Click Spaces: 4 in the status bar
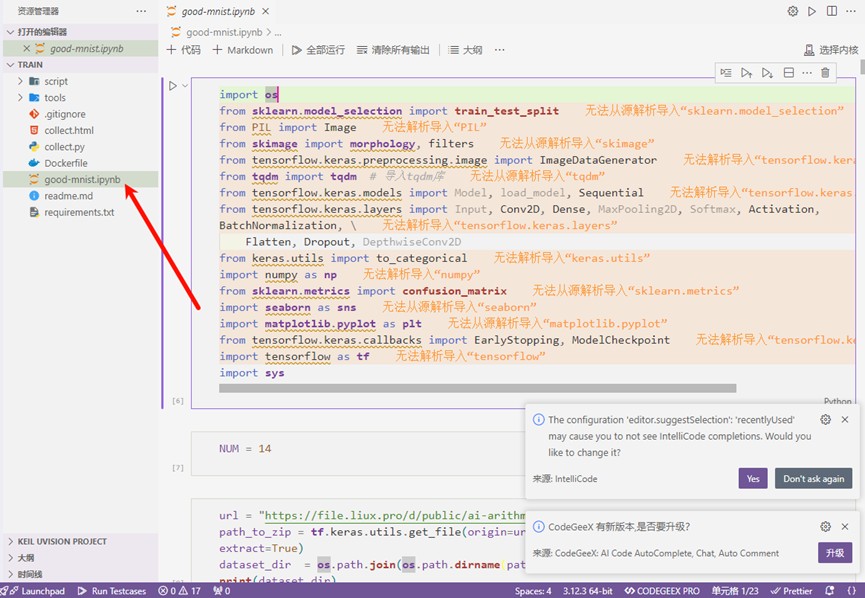This screenshot has width=865, height=598. pyautogui.click(x=533, y=591)
